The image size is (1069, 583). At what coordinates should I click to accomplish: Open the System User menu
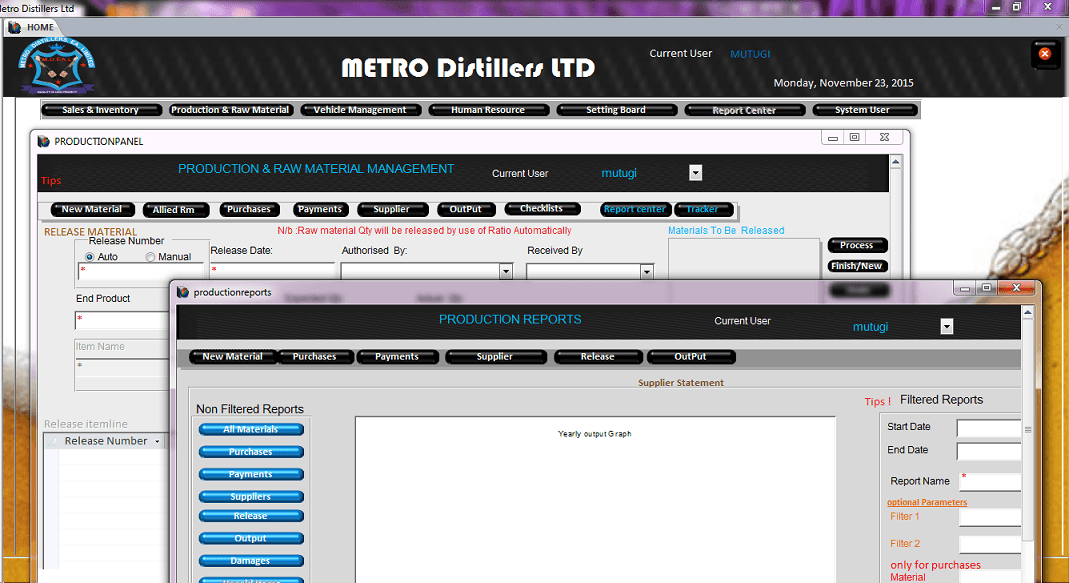[x=863, y=110]
